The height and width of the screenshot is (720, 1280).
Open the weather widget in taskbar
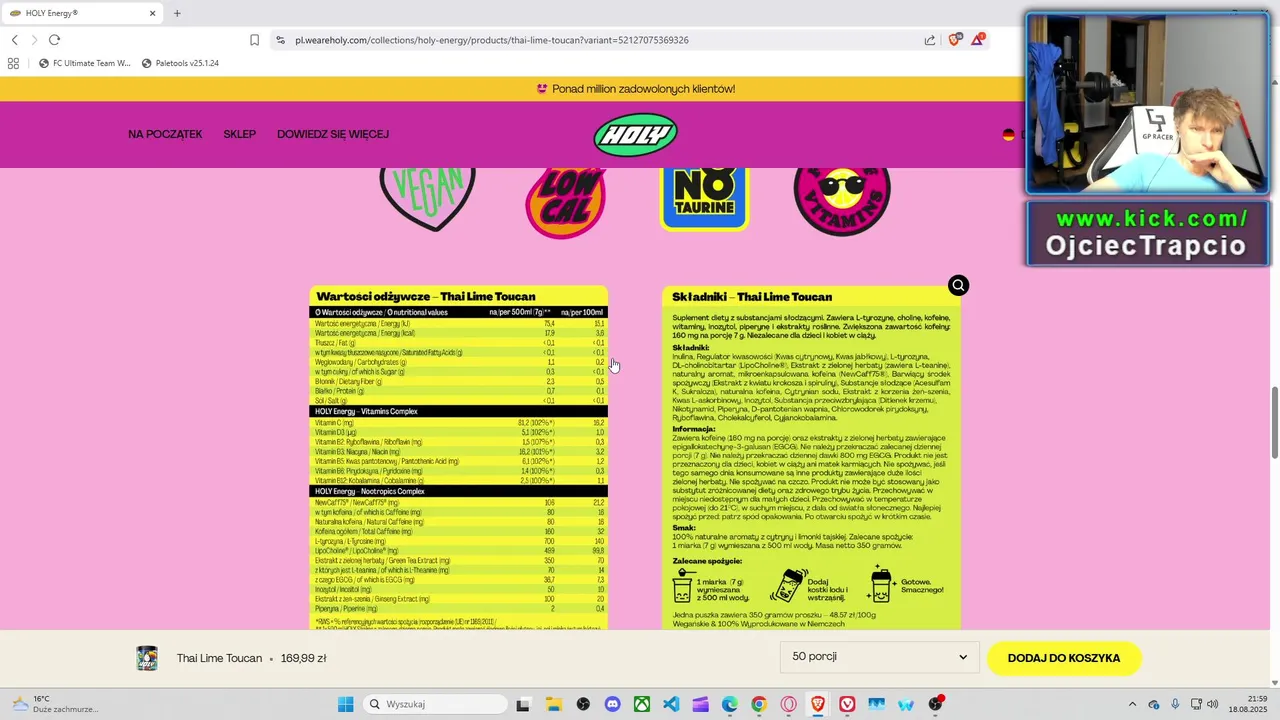point(55,704)
